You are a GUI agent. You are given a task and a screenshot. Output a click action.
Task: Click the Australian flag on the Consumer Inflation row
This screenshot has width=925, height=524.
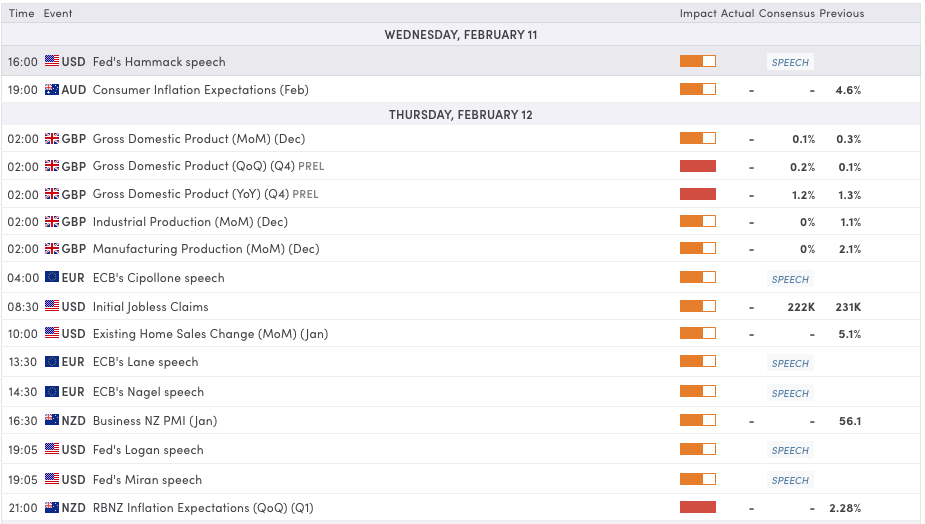[52, 90]
